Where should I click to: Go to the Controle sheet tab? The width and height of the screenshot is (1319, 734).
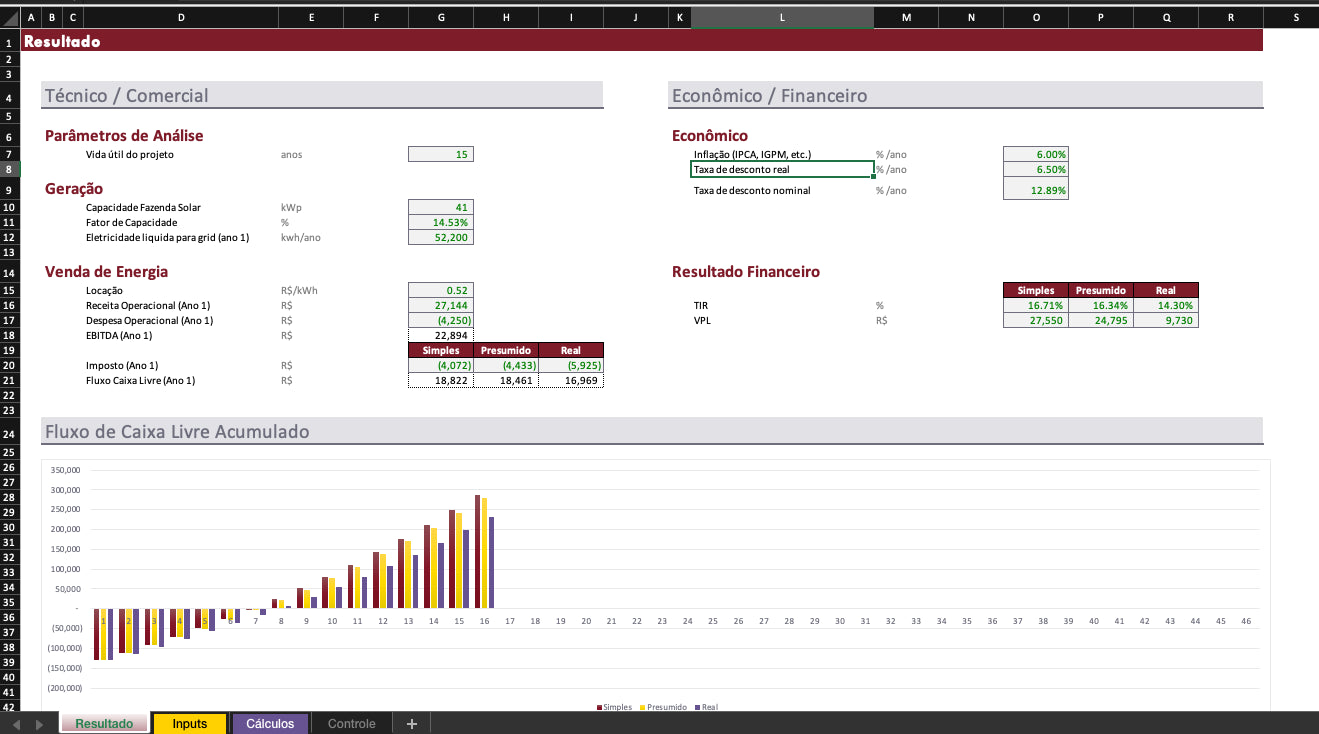pos(351,724)
